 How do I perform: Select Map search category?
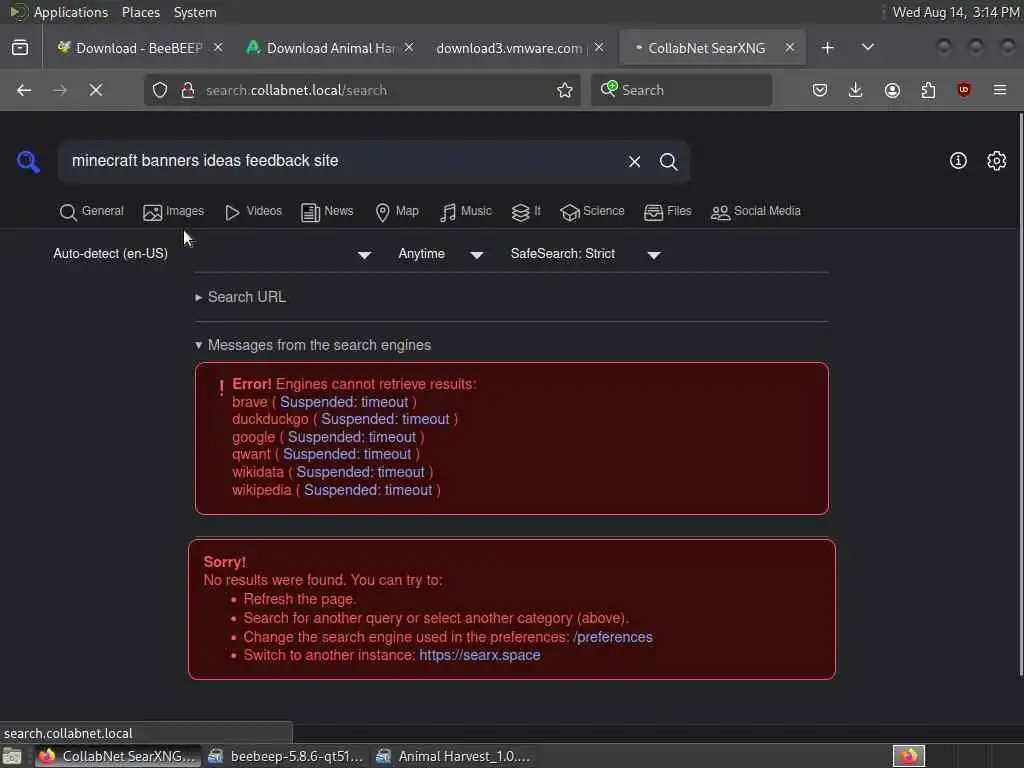397,212
